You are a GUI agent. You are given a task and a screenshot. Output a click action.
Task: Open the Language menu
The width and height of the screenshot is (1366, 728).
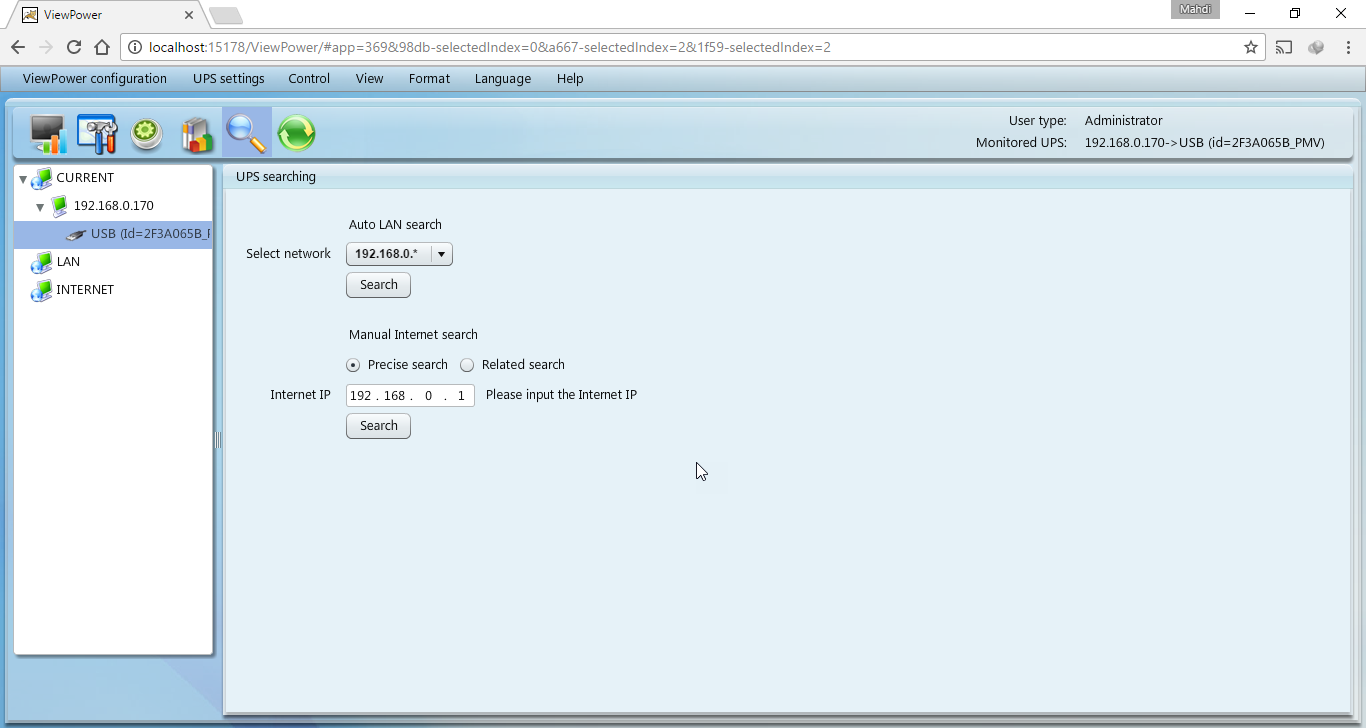click(x=502, y=79)
